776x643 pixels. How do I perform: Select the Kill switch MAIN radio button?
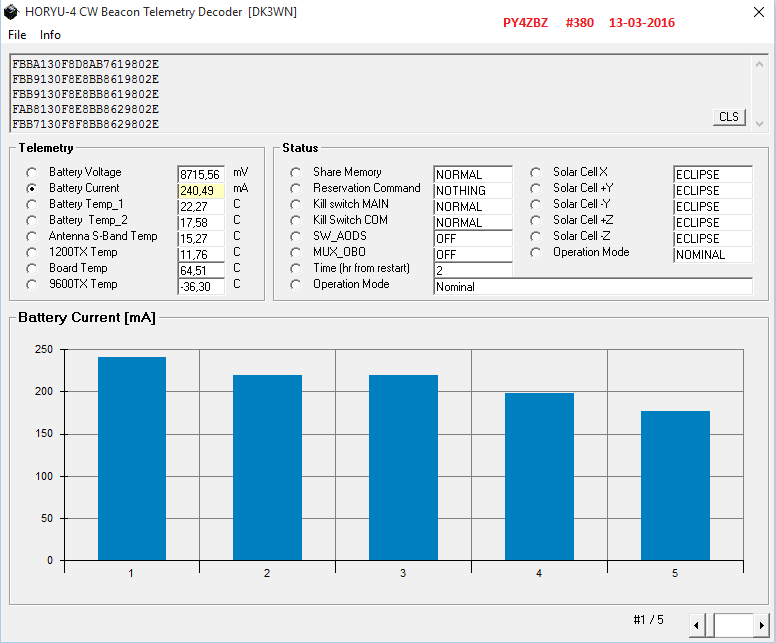[x=295, y=204]
